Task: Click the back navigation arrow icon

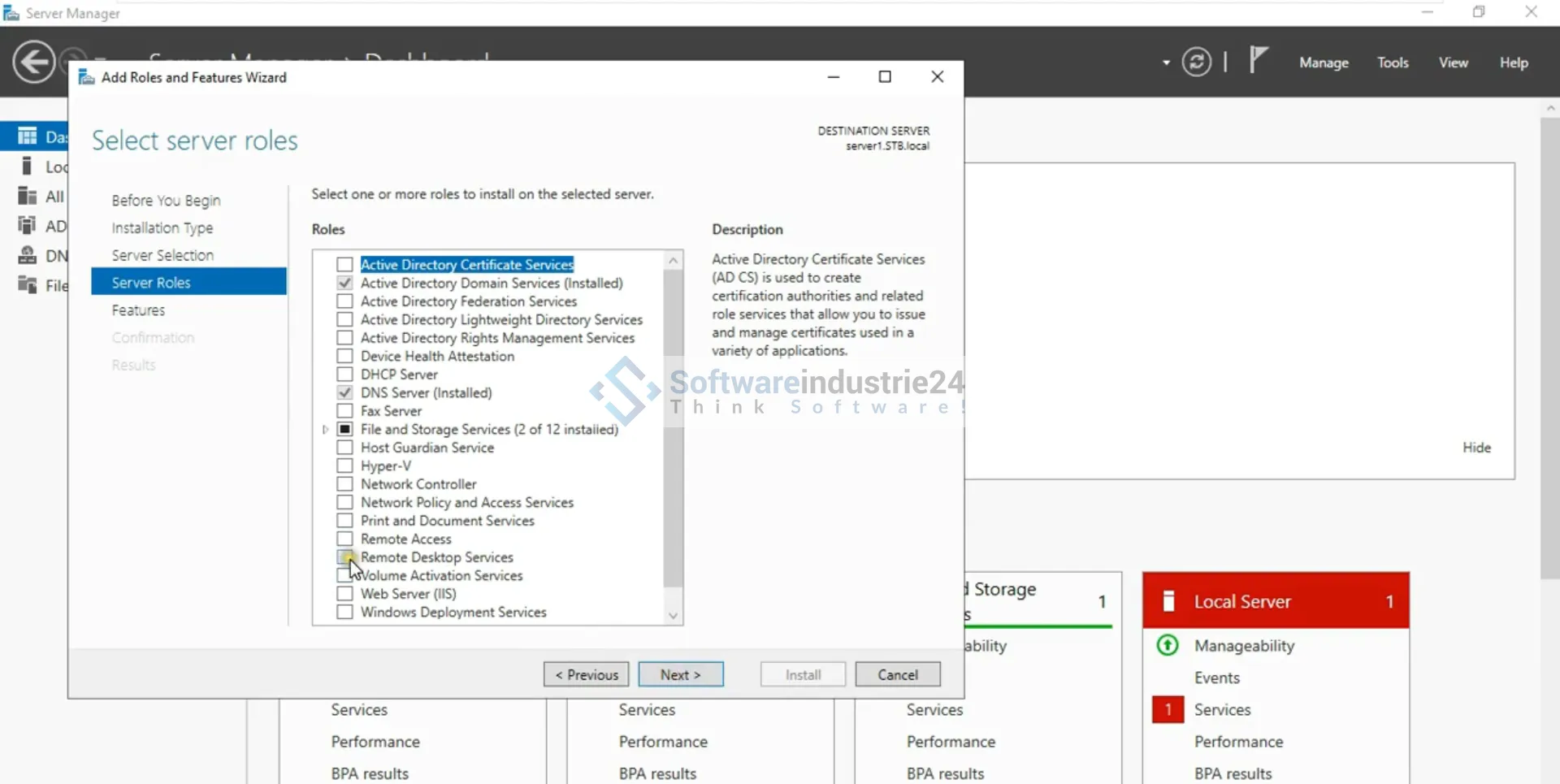Action: (34, 63)
